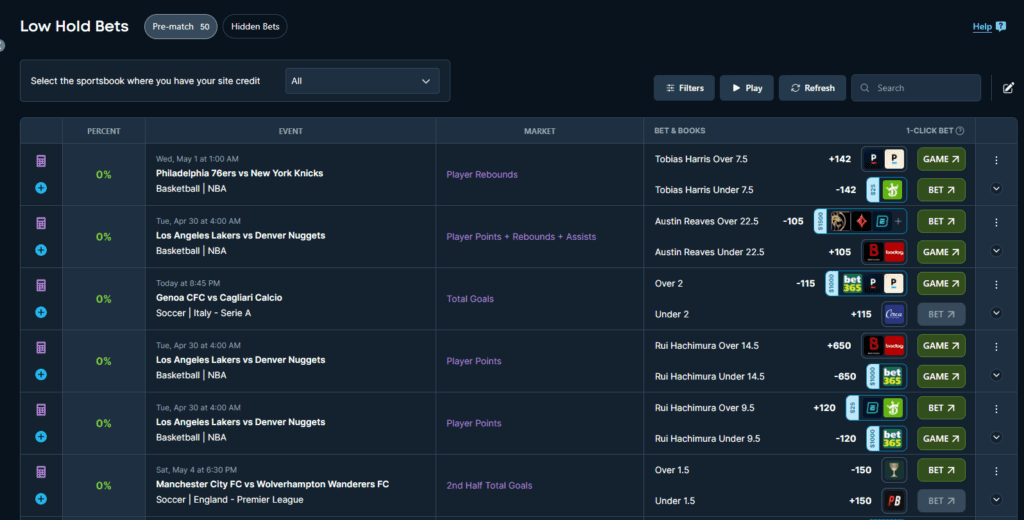
Task: Open the Filters panel
Action: pos(684,88)
